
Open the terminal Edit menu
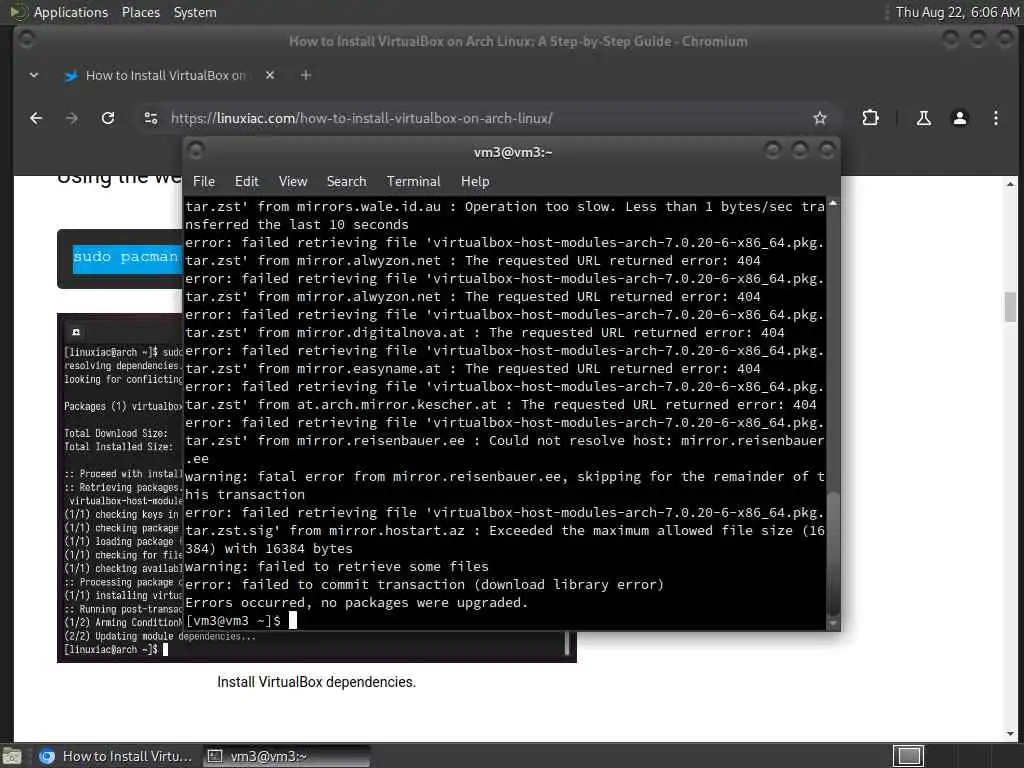tap(246, 182)
